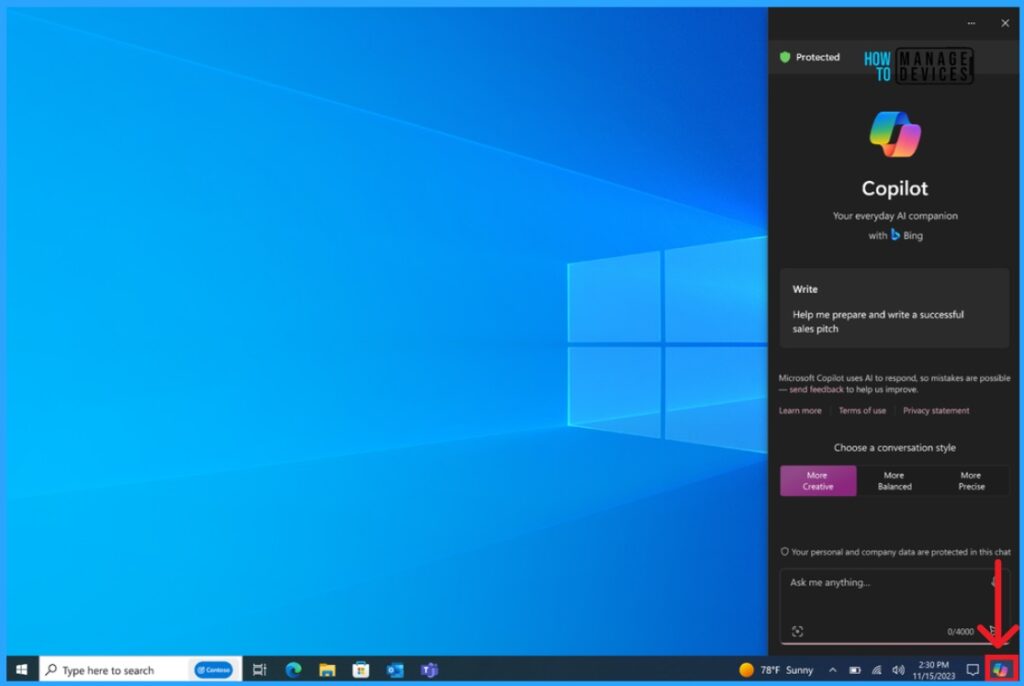Open the clock and date flyout
The width and height of the screenshot is (1024, 686).
tap(934, 670)
